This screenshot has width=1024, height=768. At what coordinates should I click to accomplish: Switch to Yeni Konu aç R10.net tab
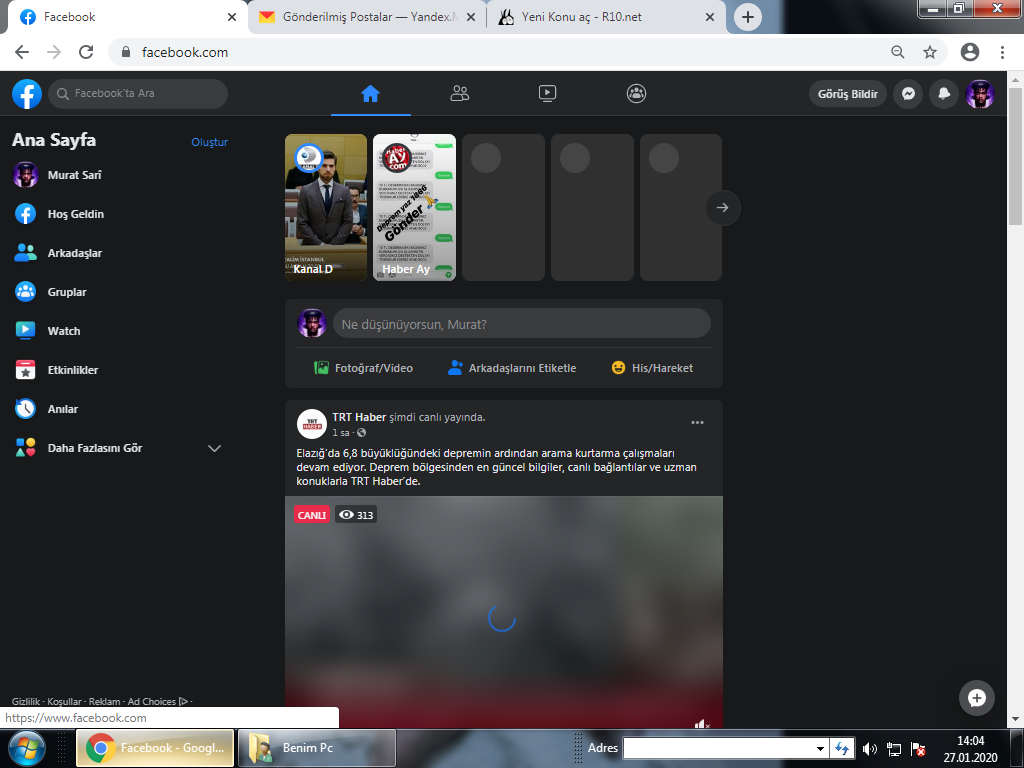pos(605,17)
